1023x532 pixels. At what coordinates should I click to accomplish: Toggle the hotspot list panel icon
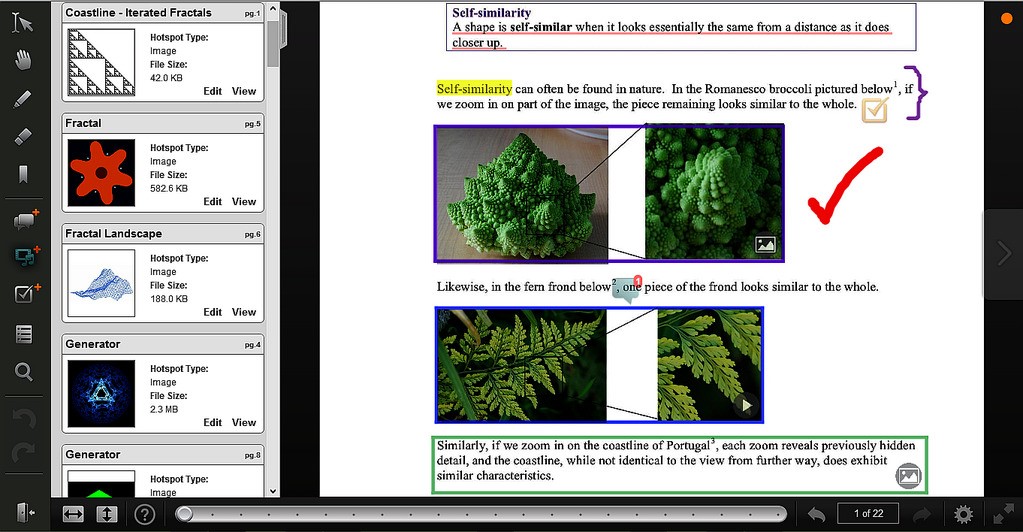point(24,334)
